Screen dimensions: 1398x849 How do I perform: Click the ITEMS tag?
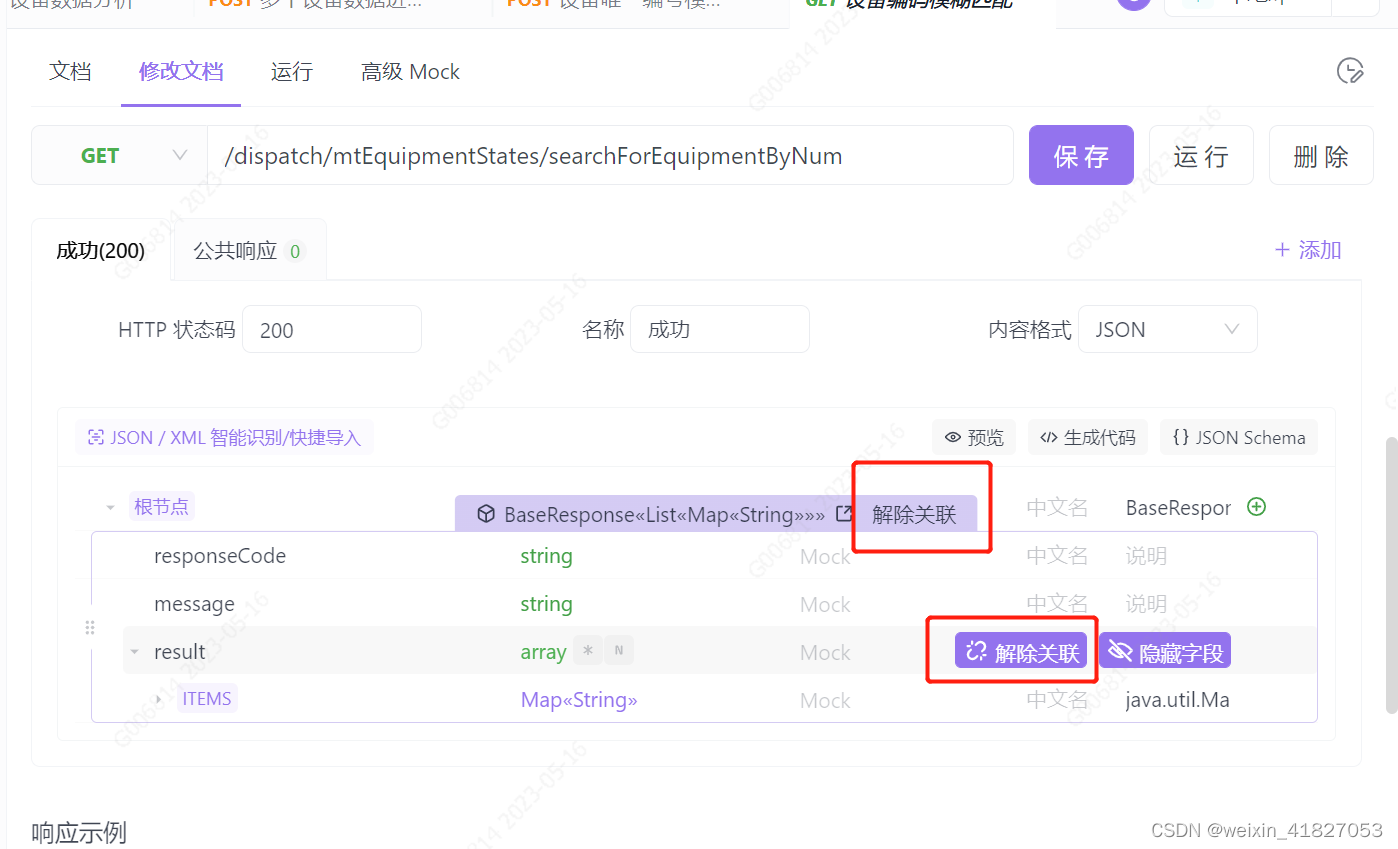207,699
